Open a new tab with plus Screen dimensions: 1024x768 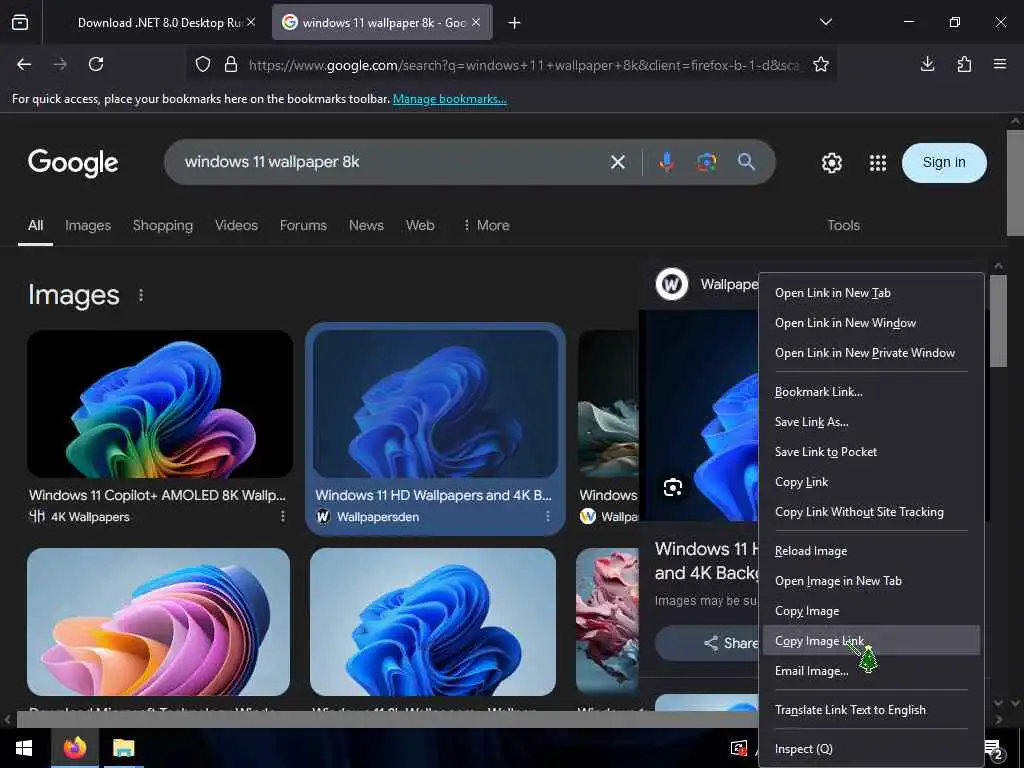(515, 23)
